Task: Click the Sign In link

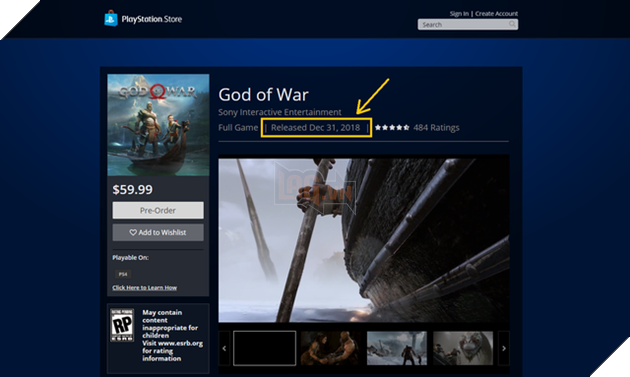Action: tap(459, 14)
